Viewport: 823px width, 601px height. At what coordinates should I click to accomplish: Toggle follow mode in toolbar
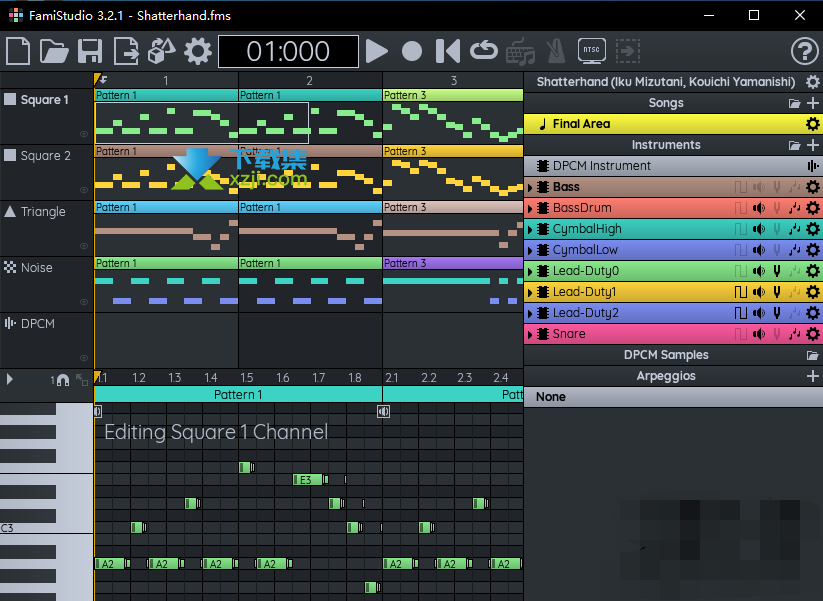(628, 51)
